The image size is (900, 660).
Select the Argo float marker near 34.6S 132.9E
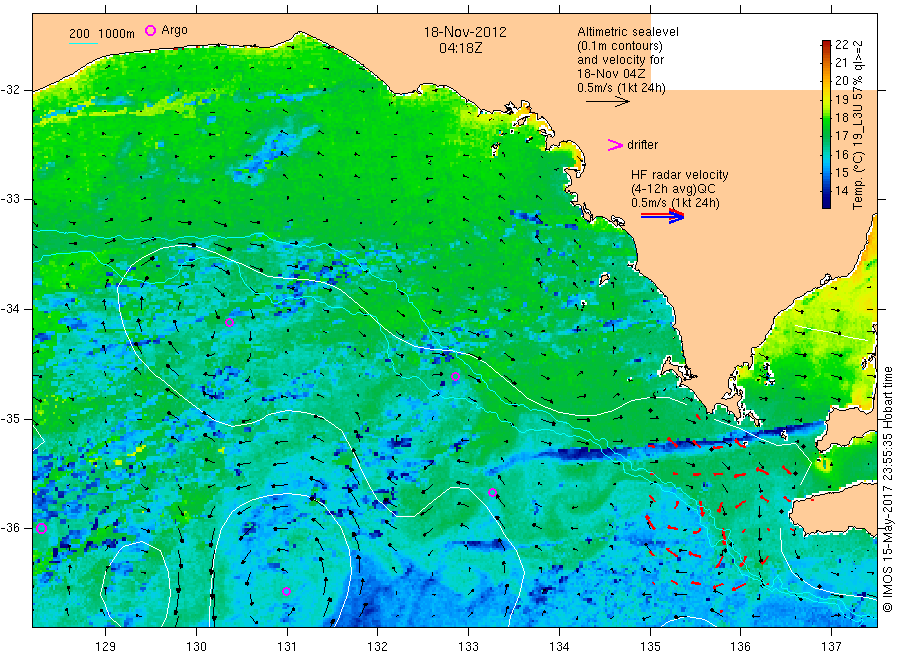455,377
